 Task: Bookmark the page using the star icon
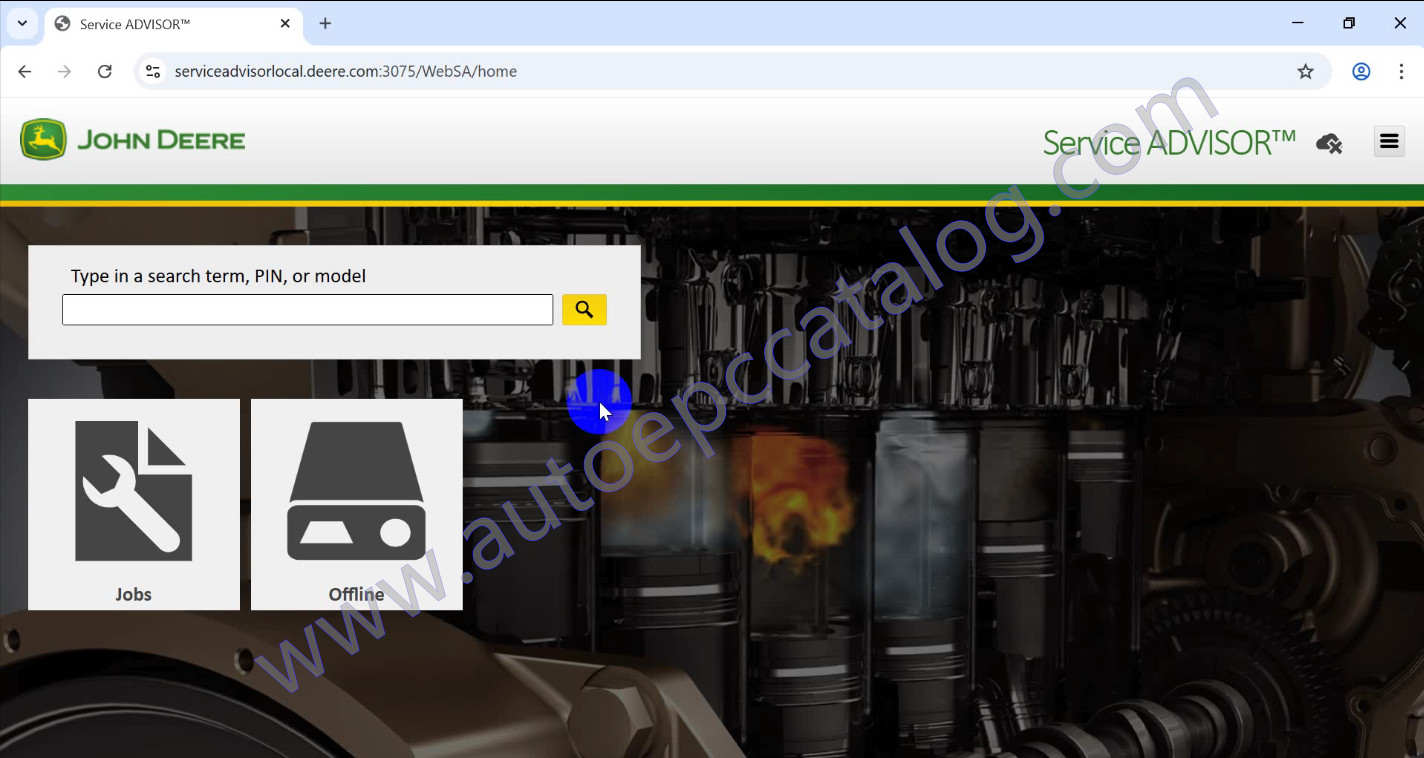click(1306, 71)
